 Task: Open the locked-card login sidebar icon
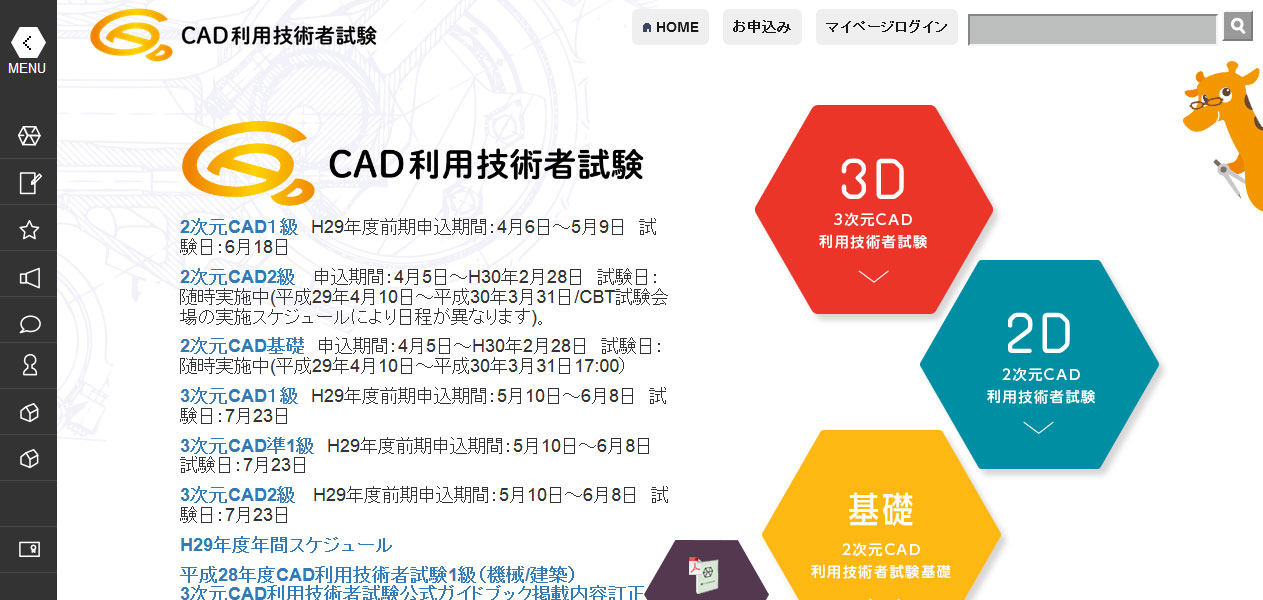click(x=29, y=549)
